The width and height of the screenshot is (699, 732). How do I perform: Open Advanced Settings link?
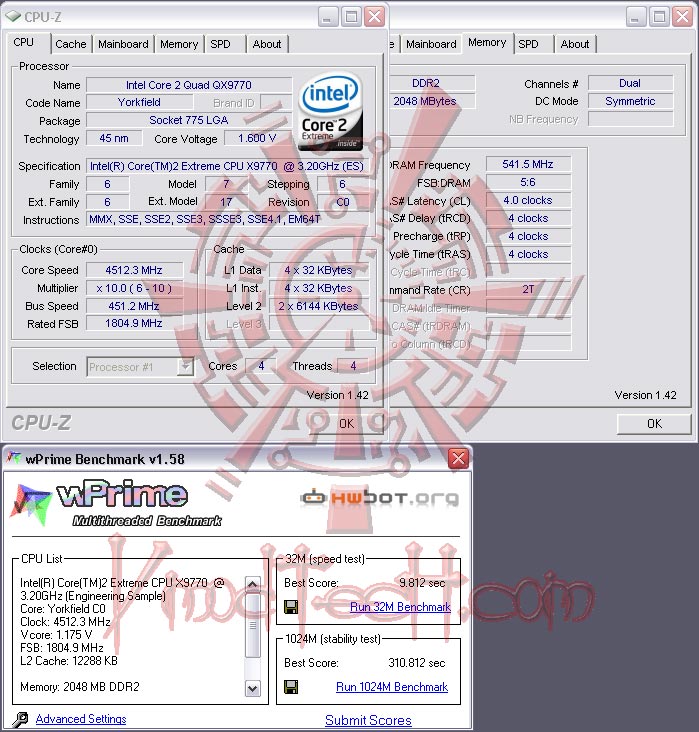(x=81, y=719)
